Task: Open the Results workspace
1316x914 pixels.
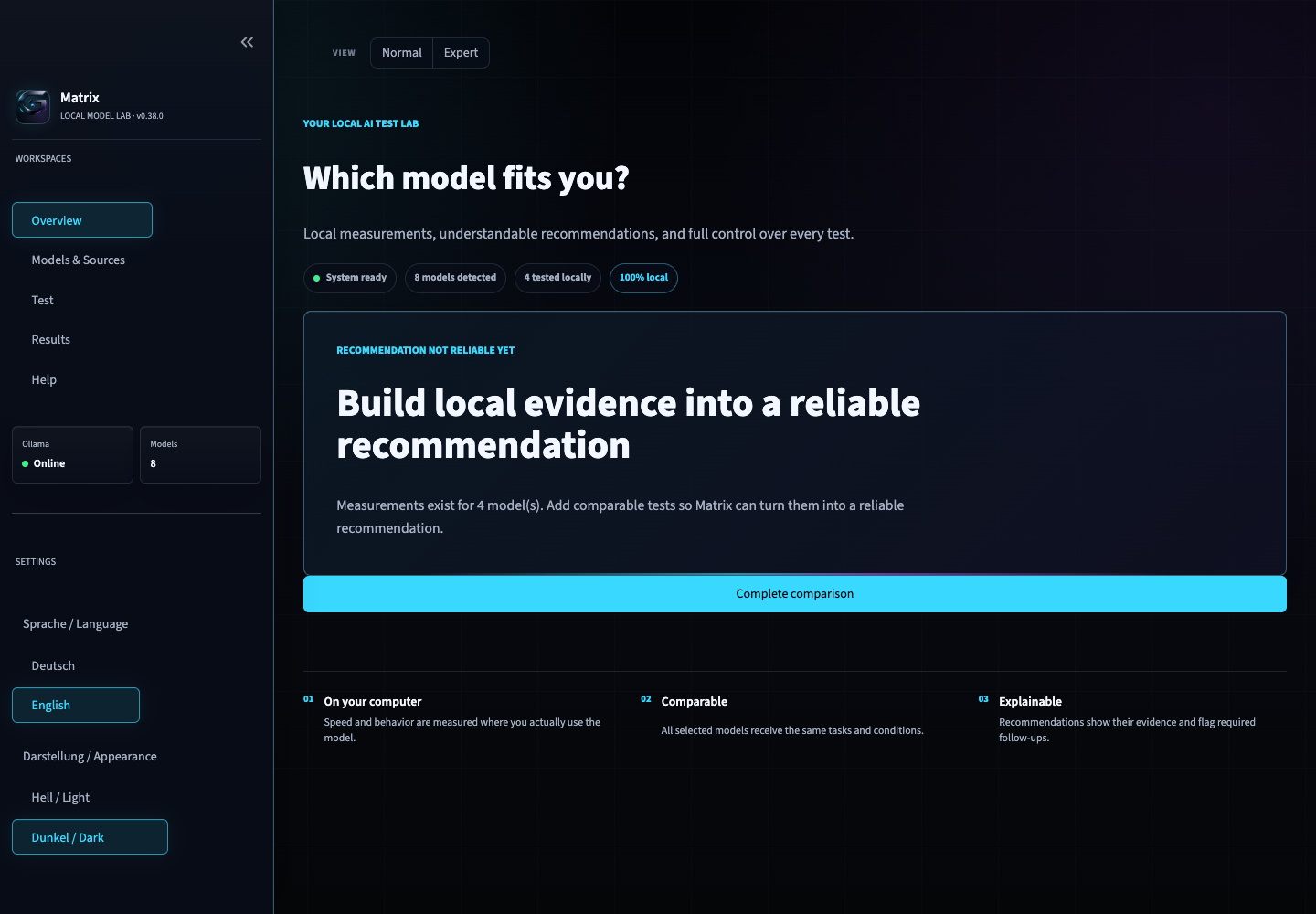Action: click(x=51, y=340)
